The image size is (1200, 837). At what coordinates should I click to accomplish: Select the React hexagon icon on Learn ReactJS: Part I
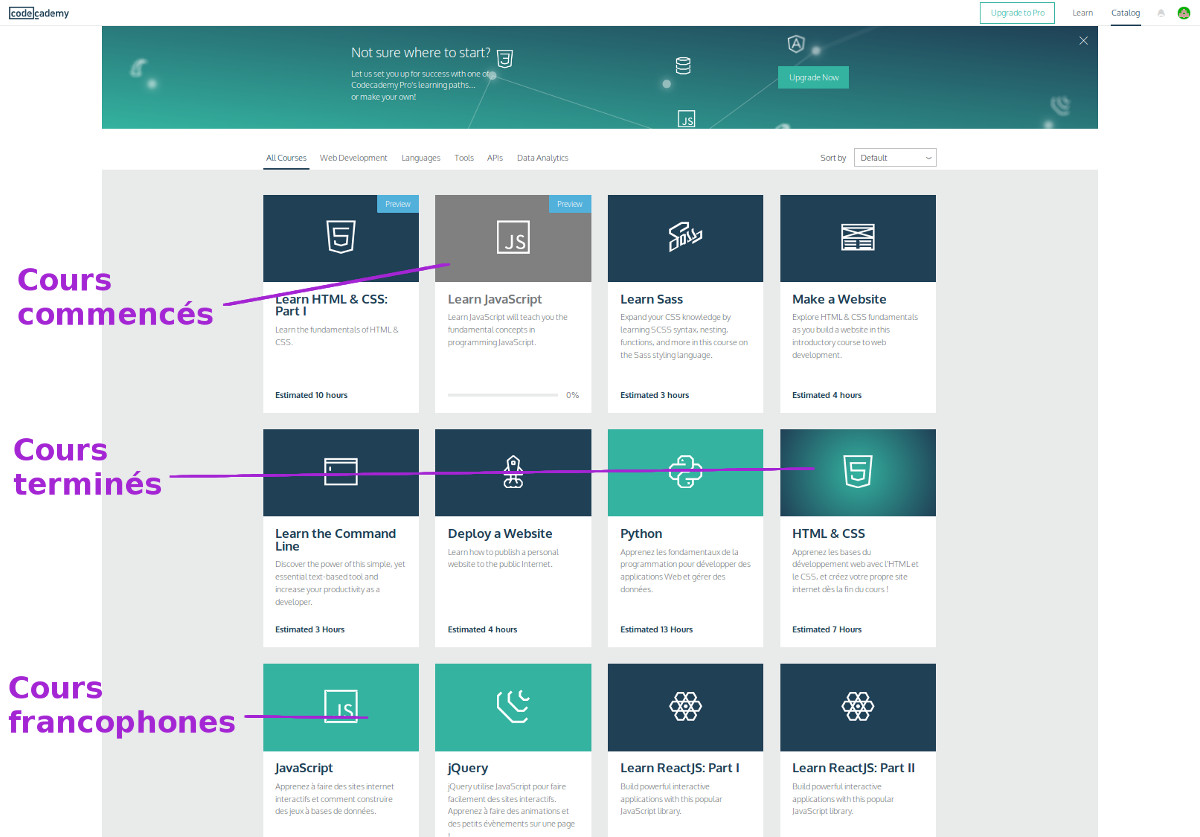[x=685, y=706]
